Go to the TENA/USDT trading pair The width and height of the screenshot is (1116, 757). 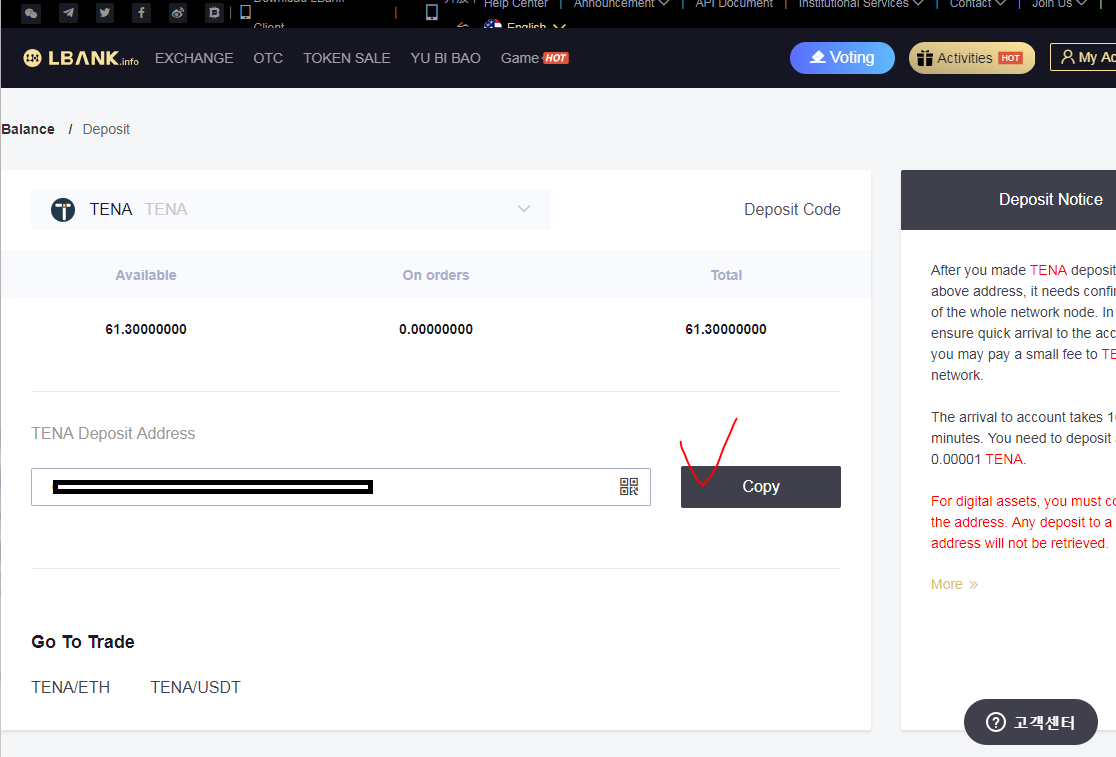[x=196, y=687]
